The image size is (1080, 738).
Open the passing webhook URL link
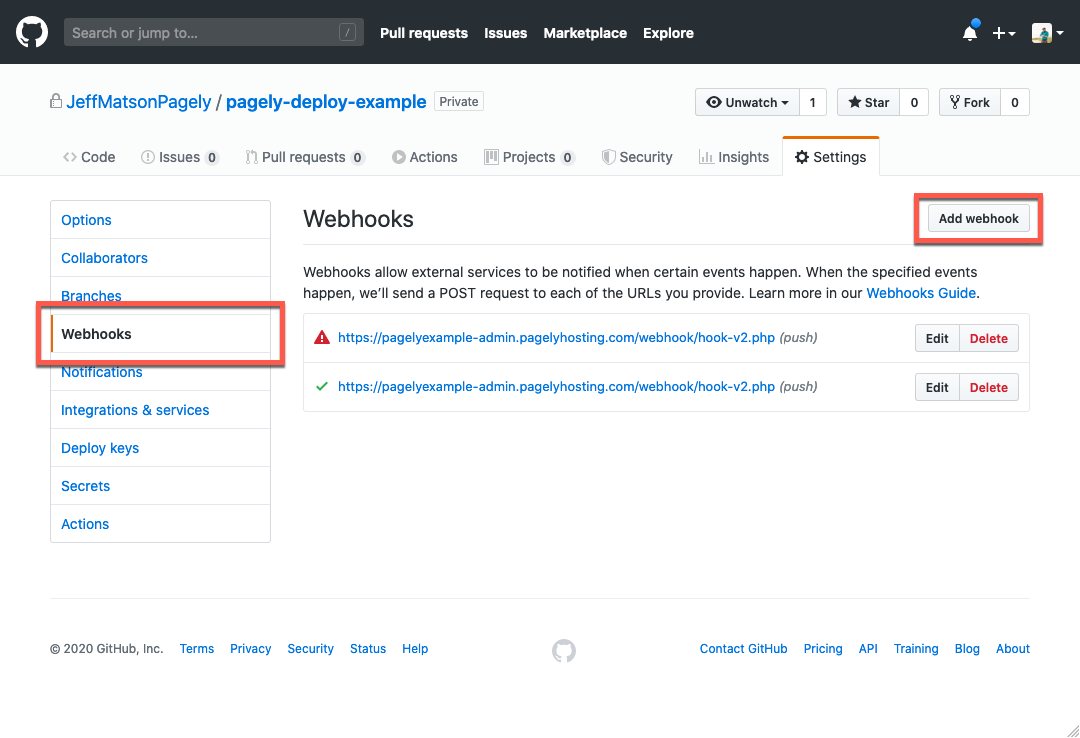[557, 387]
